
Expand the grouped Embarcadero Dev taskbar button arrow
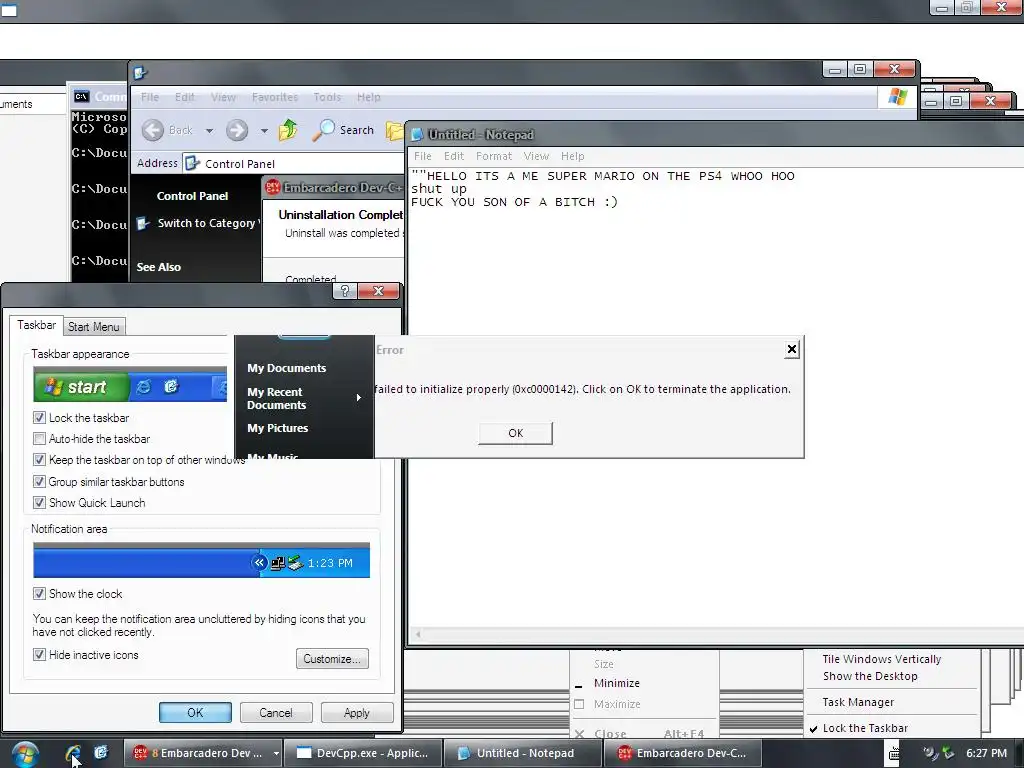[x=276, y=753]
